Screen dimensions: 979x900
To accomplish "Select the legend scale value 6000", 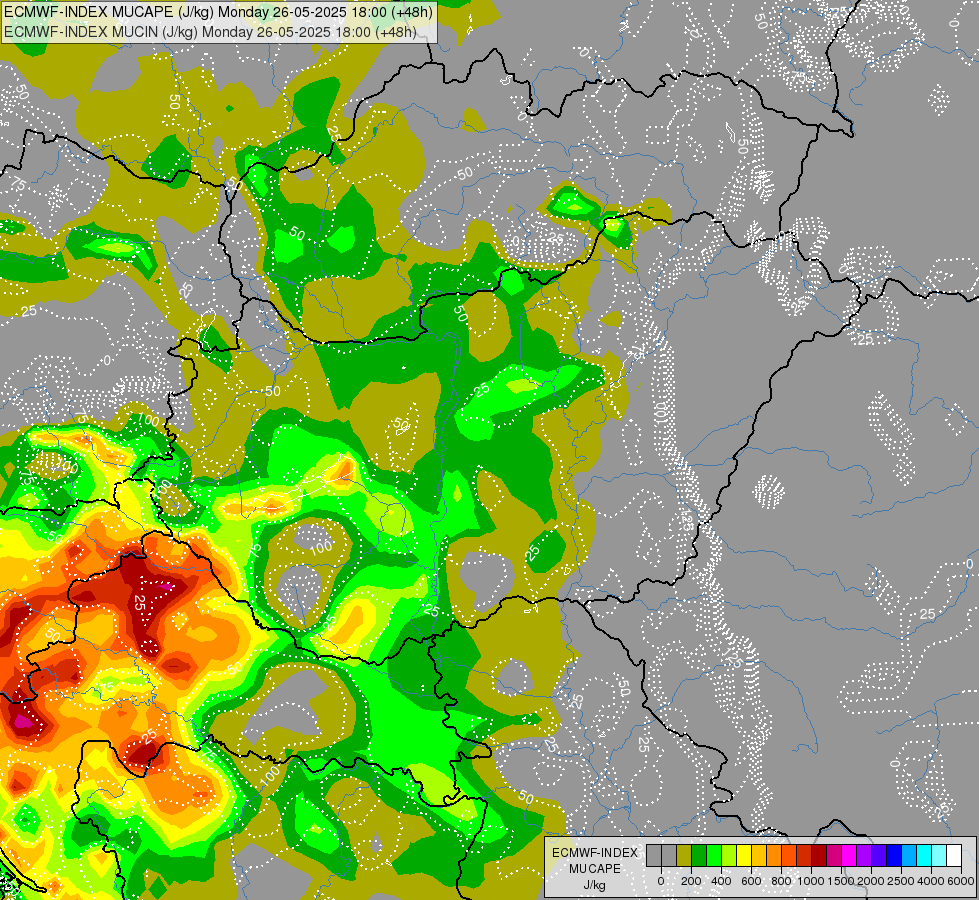I will tap(961, 881).
